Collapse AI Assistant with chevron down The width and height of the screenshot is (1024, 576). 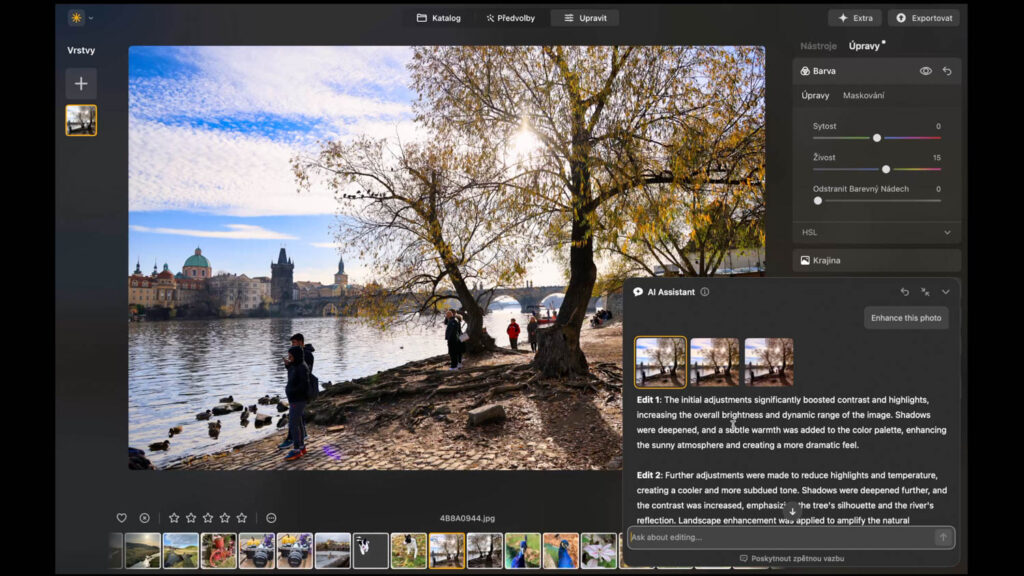click(946, 292)
